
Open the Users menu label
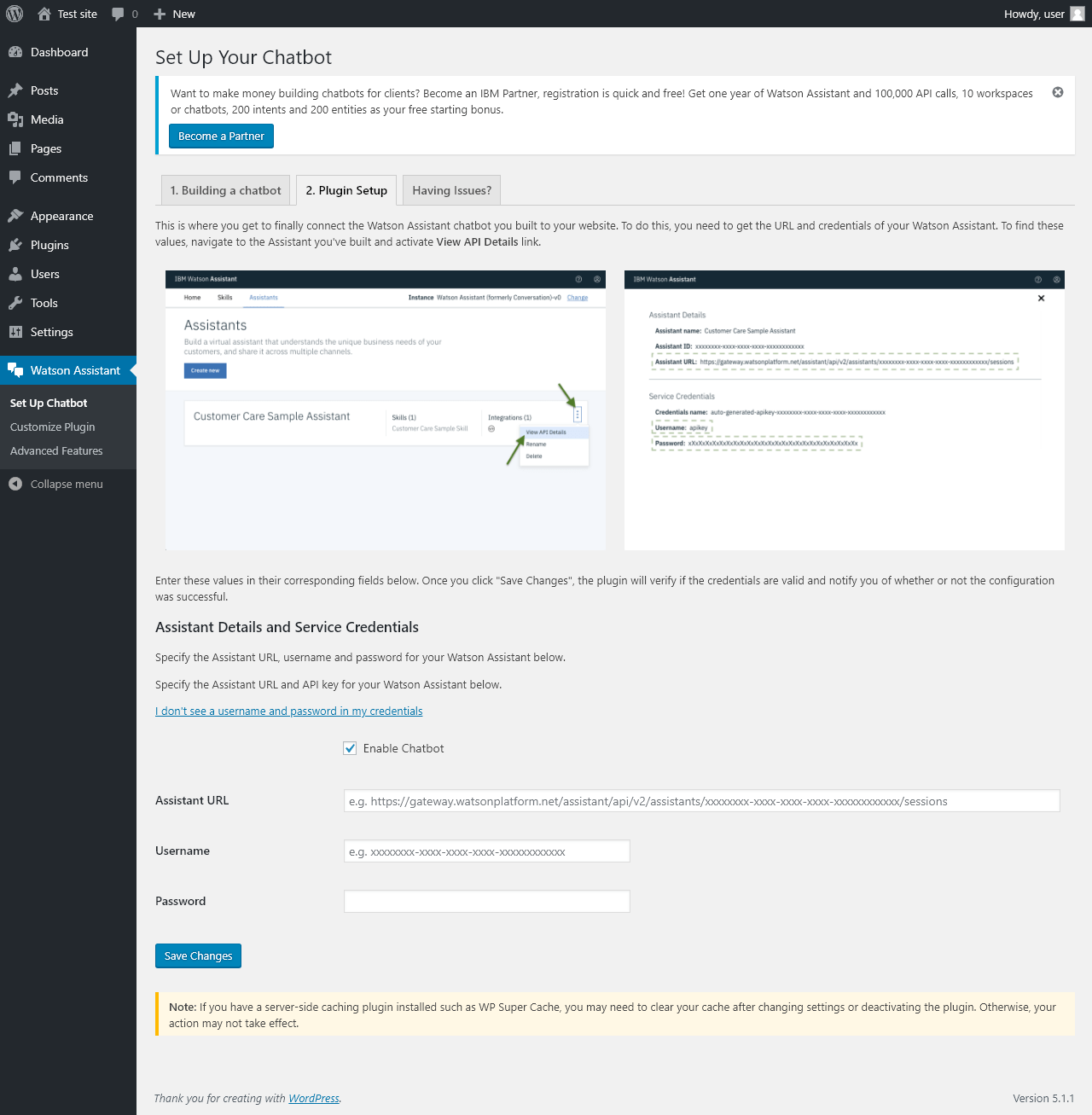[45, 274]
